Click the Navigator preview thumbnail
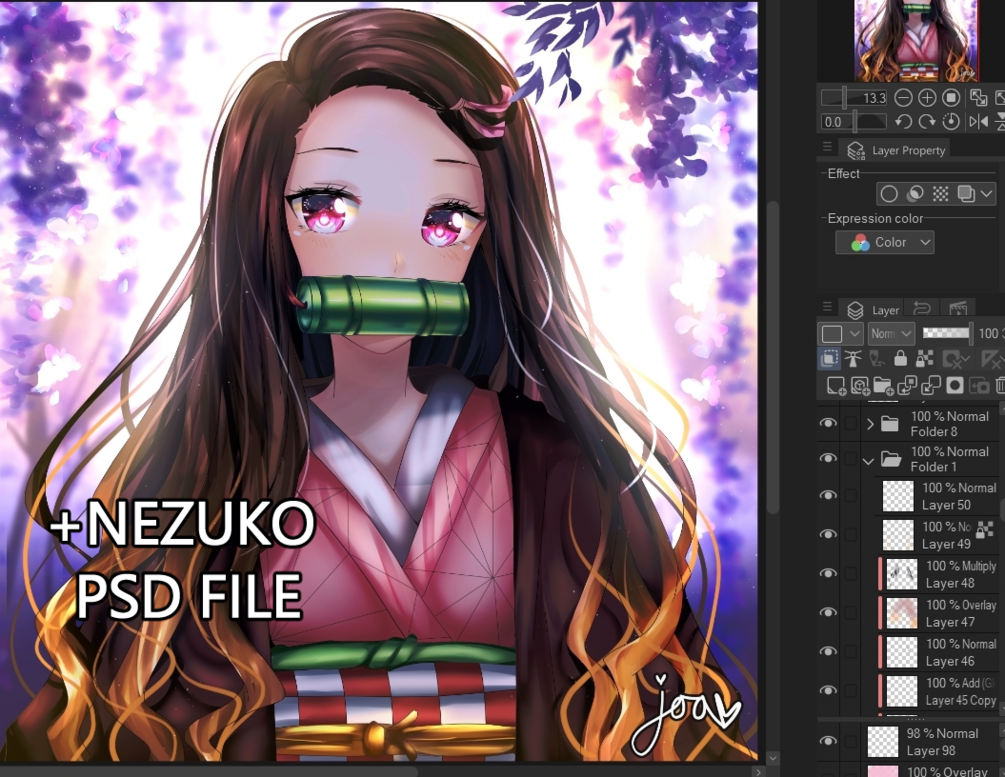Viewport: 1005px width, 777px height. point(917,40)
